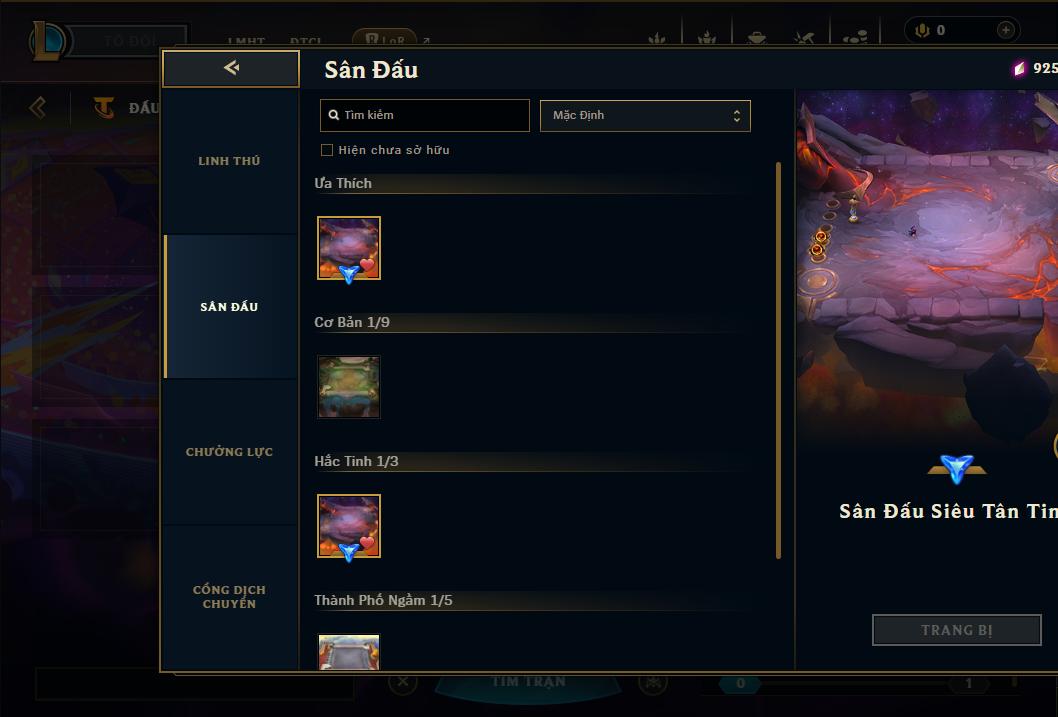Click the up-down arrows on the Mặc Định dropdown
1058x717 pixels.
[x=737, y=115]
